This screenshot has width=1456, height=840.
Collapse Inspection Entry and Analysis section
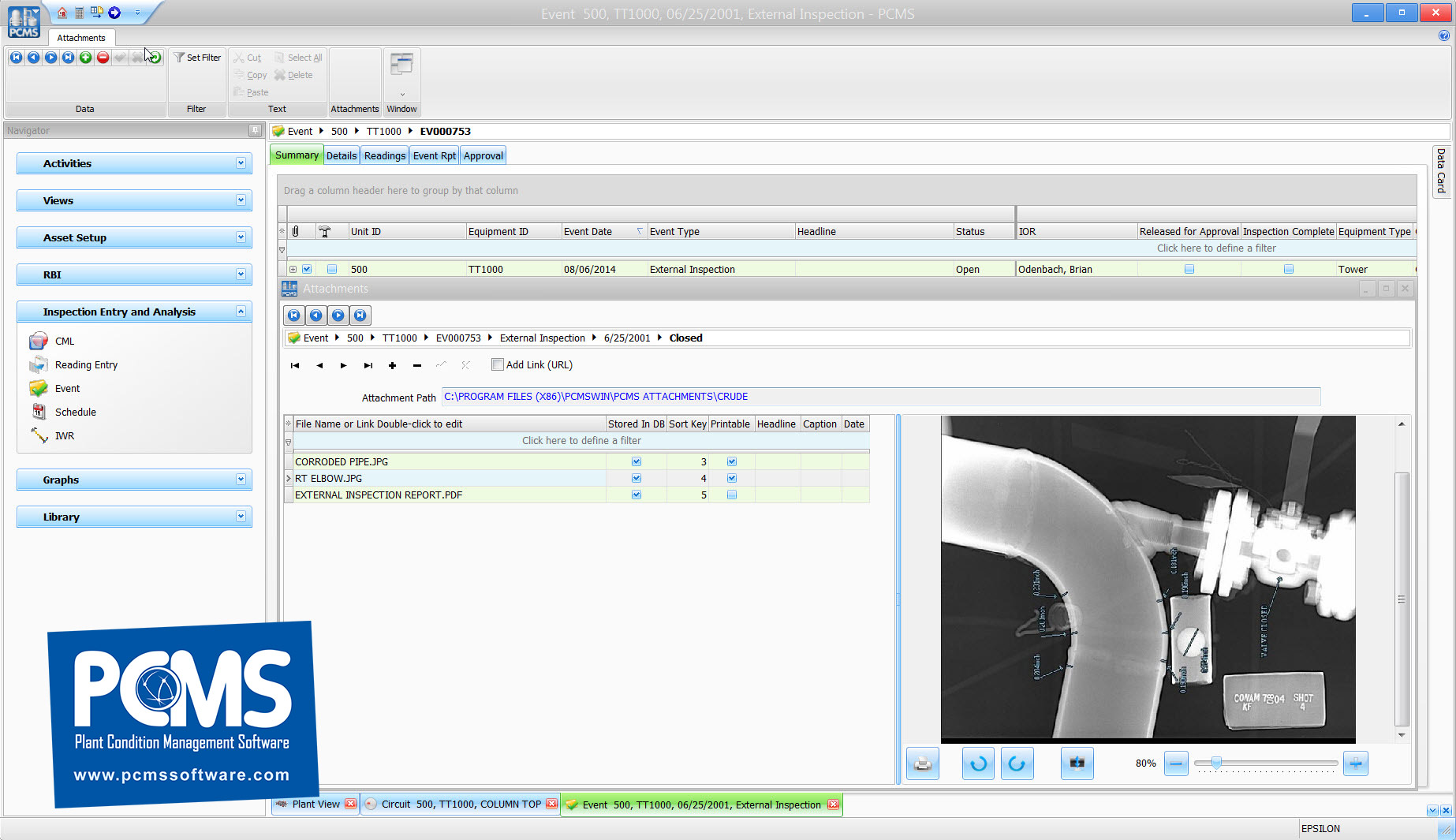pos(241,312)
